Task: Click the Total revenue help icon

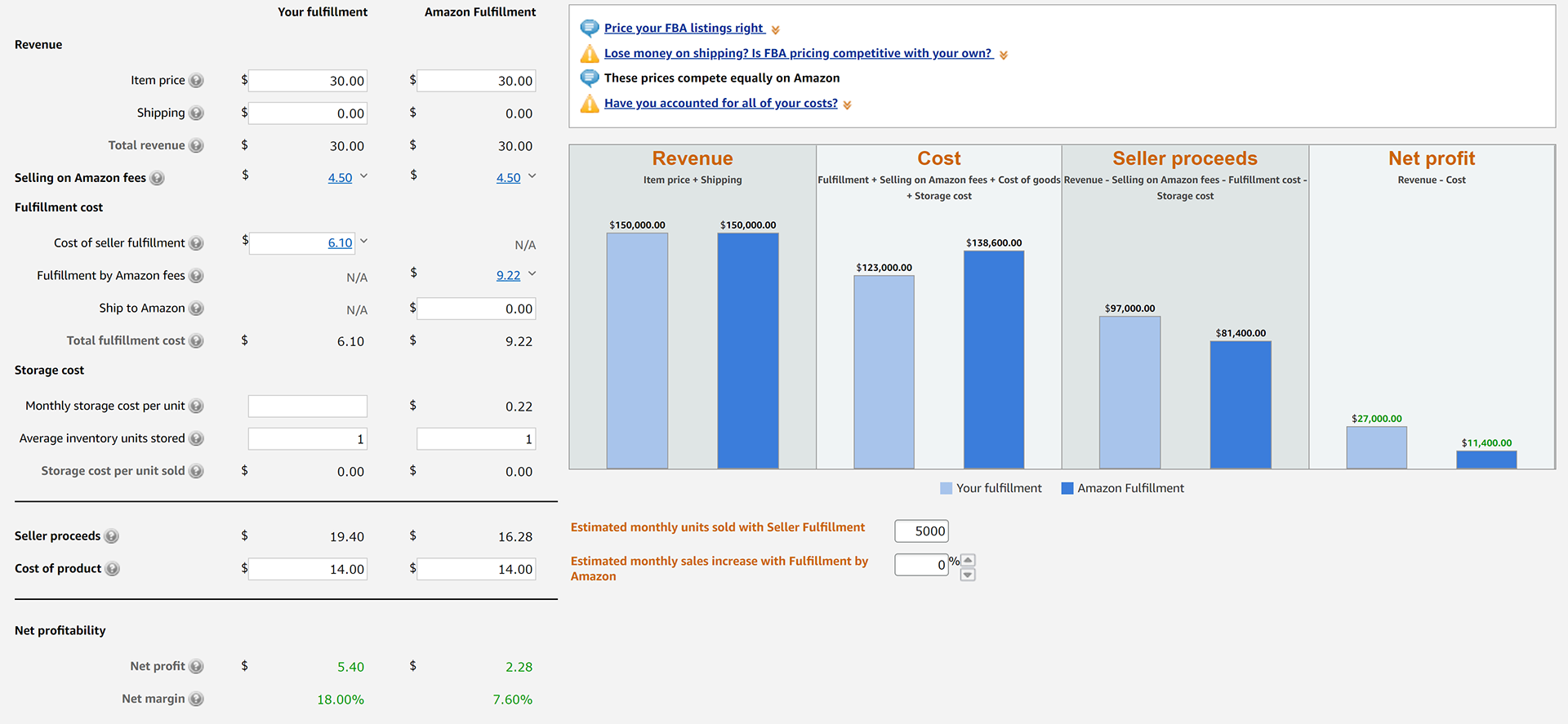Action: tap(196, 146)
